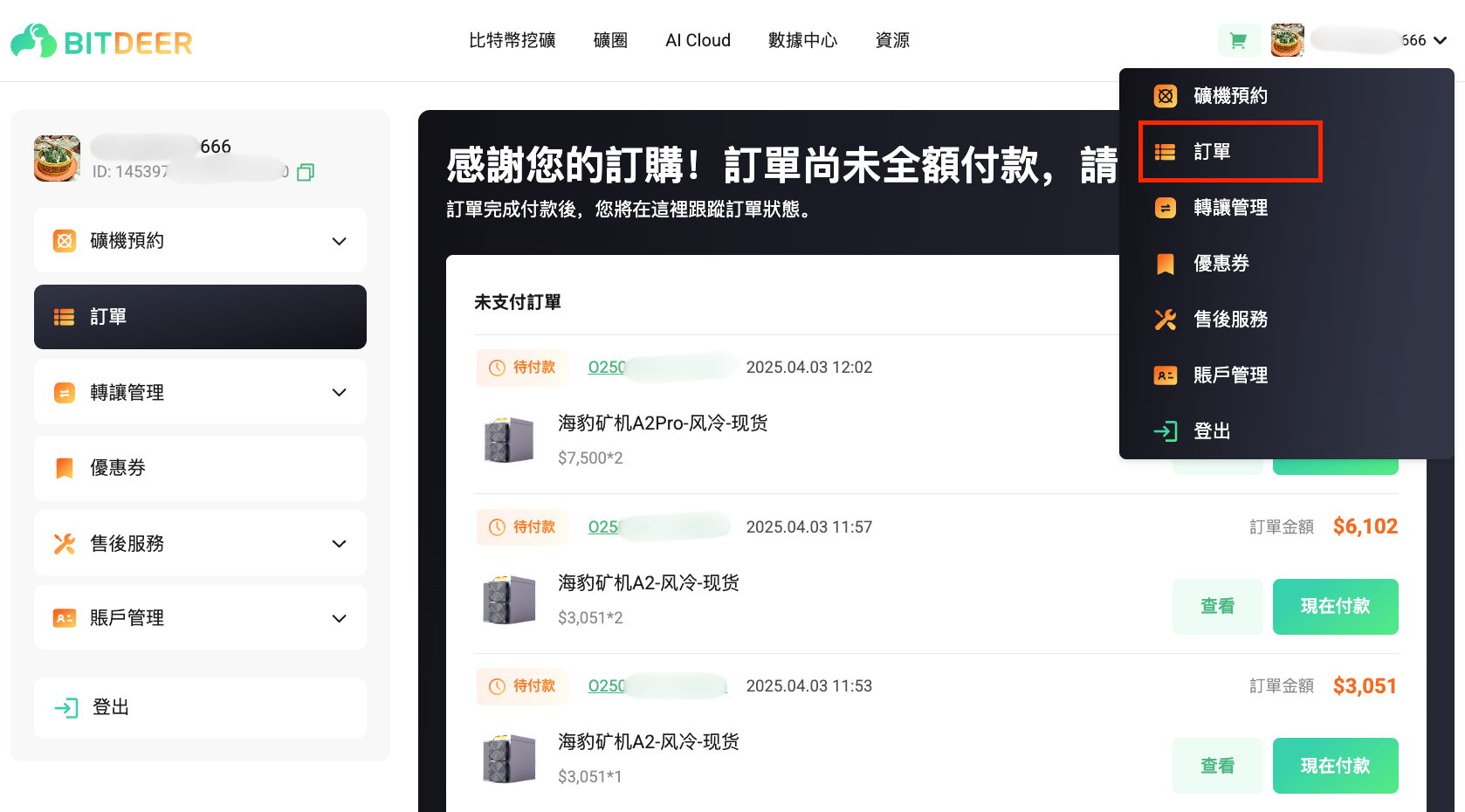Viewport: 1465px width, 812px height.
Task: Click the 礦機預約 icon in the sidebar
Action: (65, 241)
